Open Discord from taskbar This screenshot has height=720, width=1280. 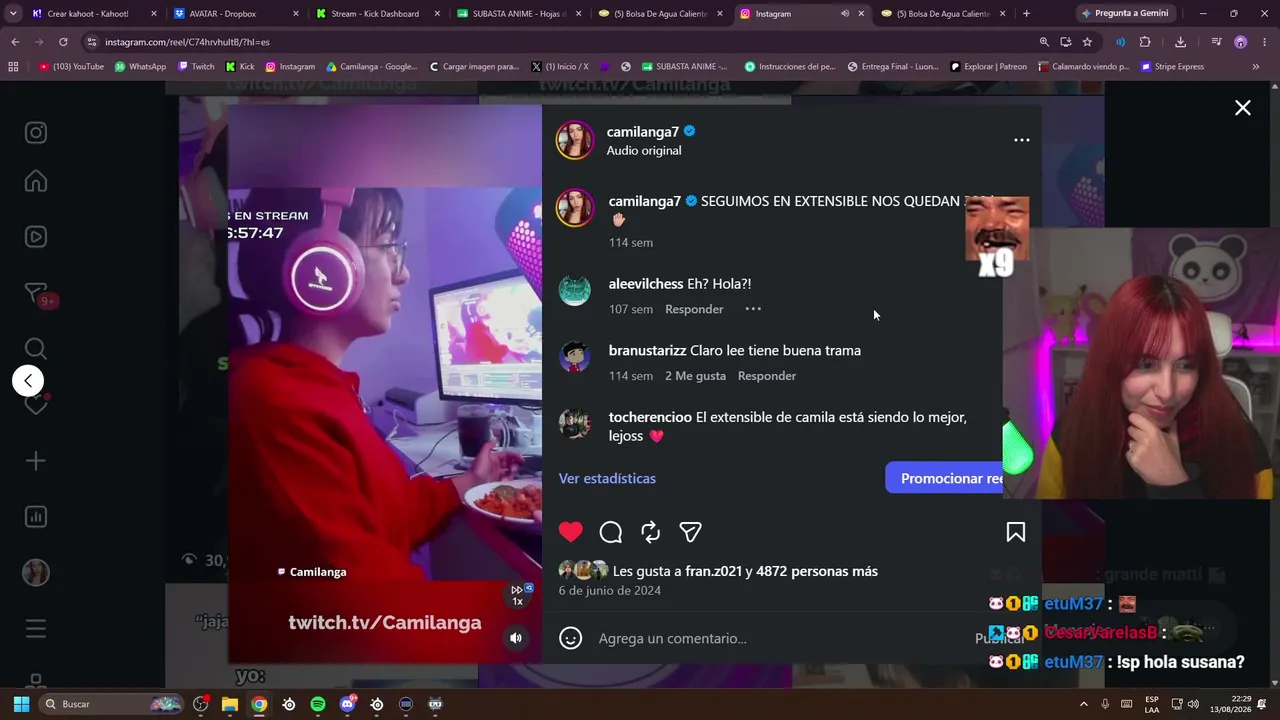point(347,704)
